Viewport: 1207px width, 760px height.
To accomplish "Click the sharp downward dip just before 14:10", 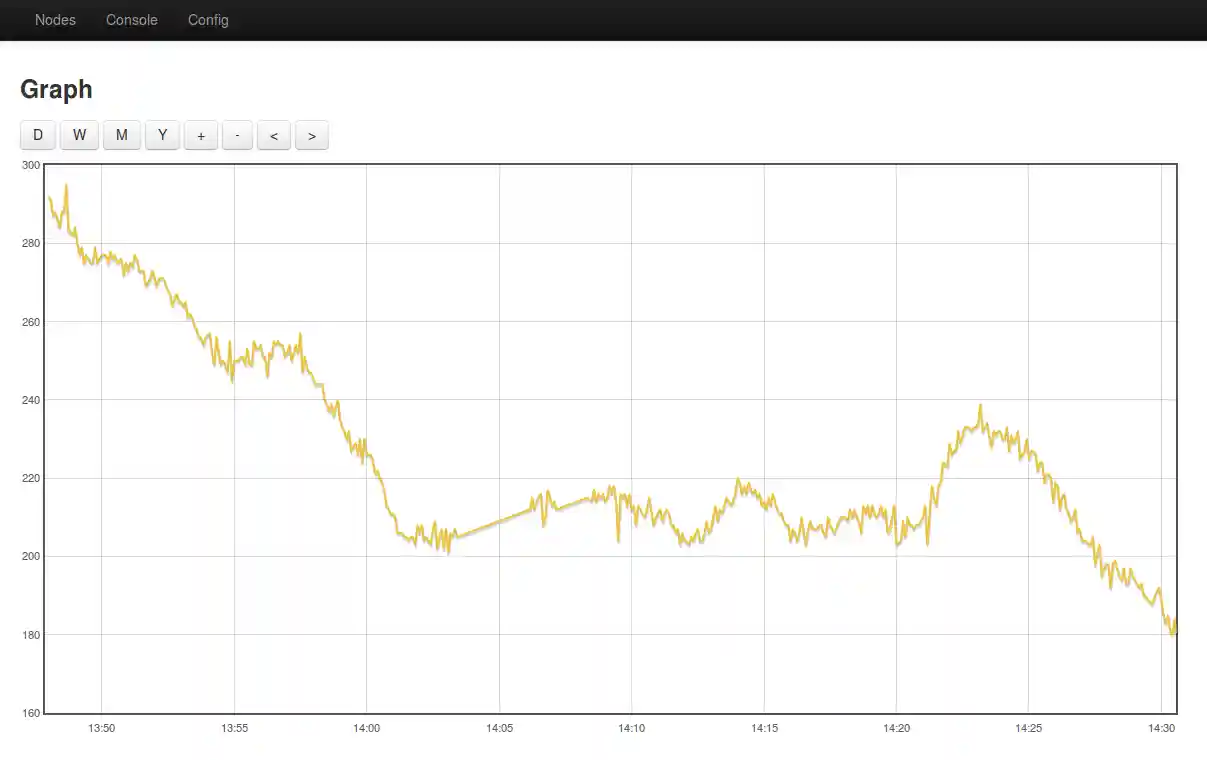I will (x=618, y=540).
